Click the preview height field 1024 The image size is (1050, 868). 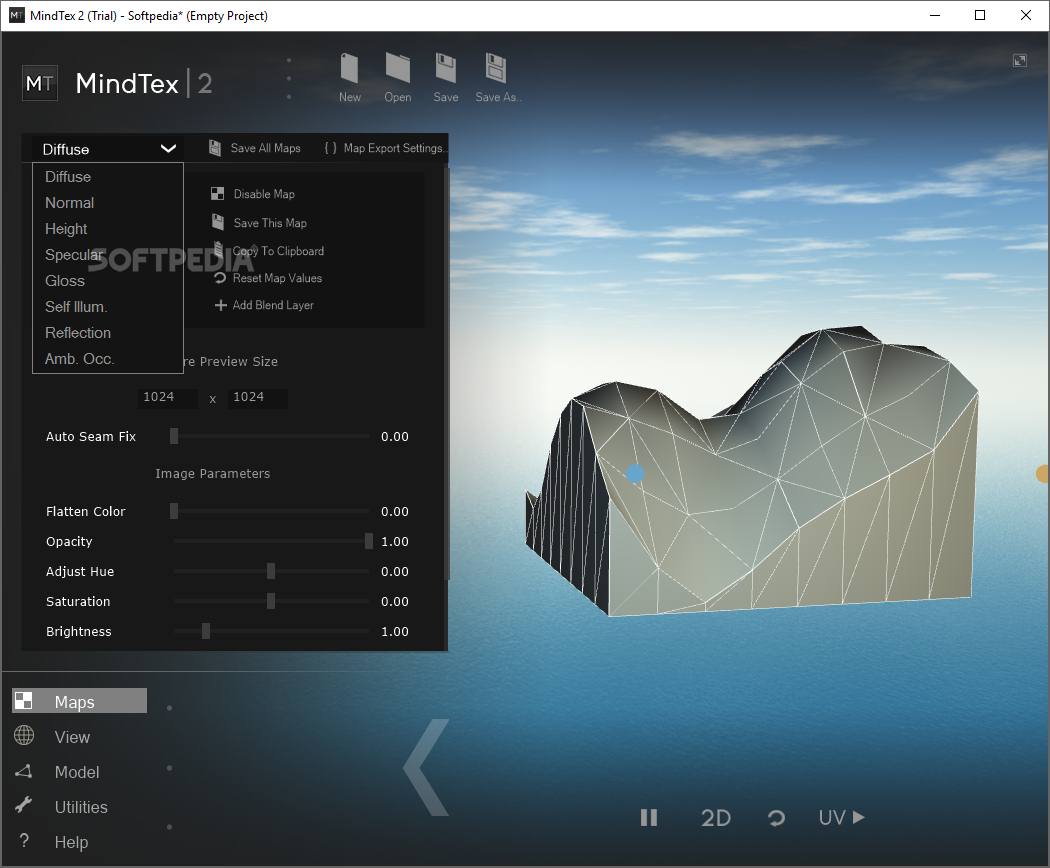coord(257,397)
